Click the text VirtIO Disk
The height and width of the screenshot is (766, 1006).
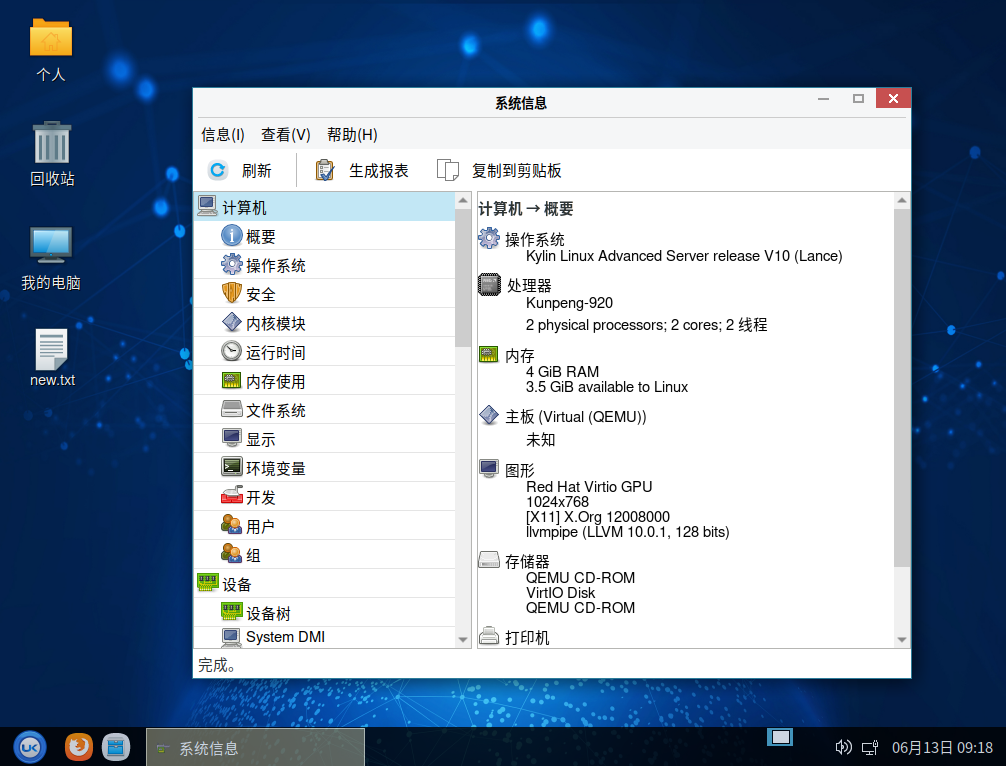[x=560, y=593]
